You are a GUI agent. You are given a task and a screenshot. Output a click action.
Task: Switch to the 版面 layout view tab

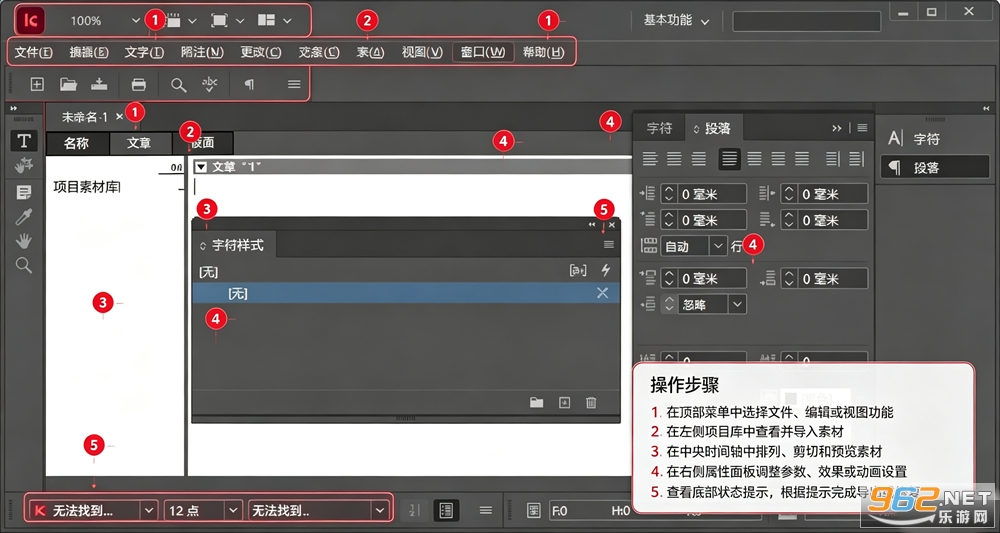coord(202,143)
